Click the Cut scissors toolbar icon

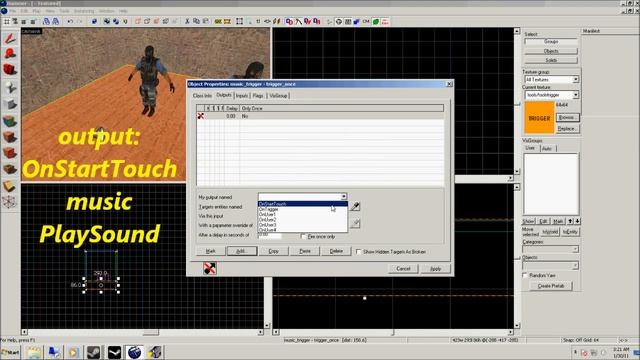tap(187, 21)
